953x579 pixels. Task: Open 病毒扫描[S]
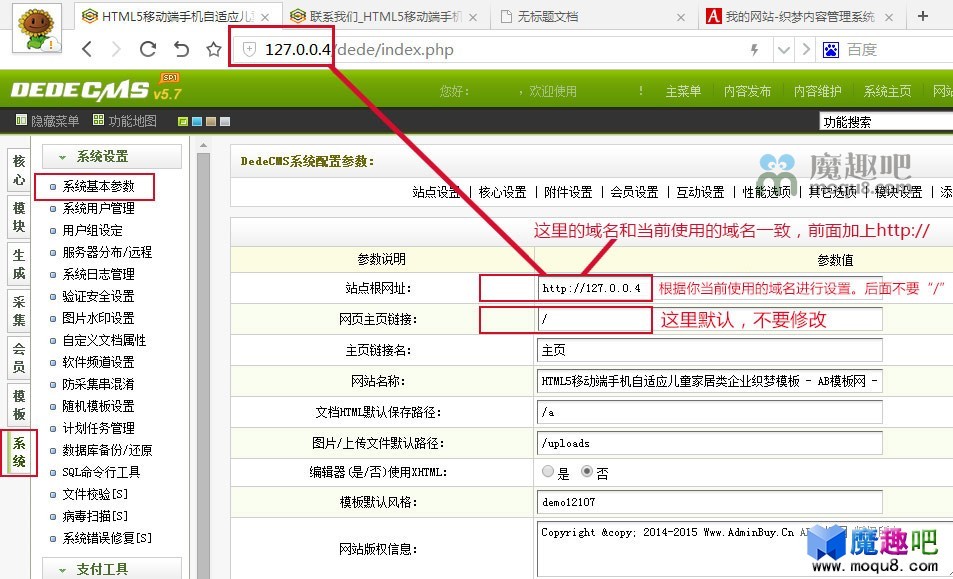click(x=95, y=516)
